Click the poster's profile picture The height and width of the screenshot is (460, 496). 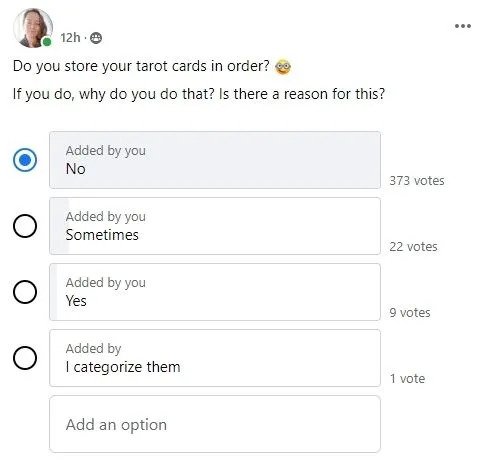pos(33,28)
